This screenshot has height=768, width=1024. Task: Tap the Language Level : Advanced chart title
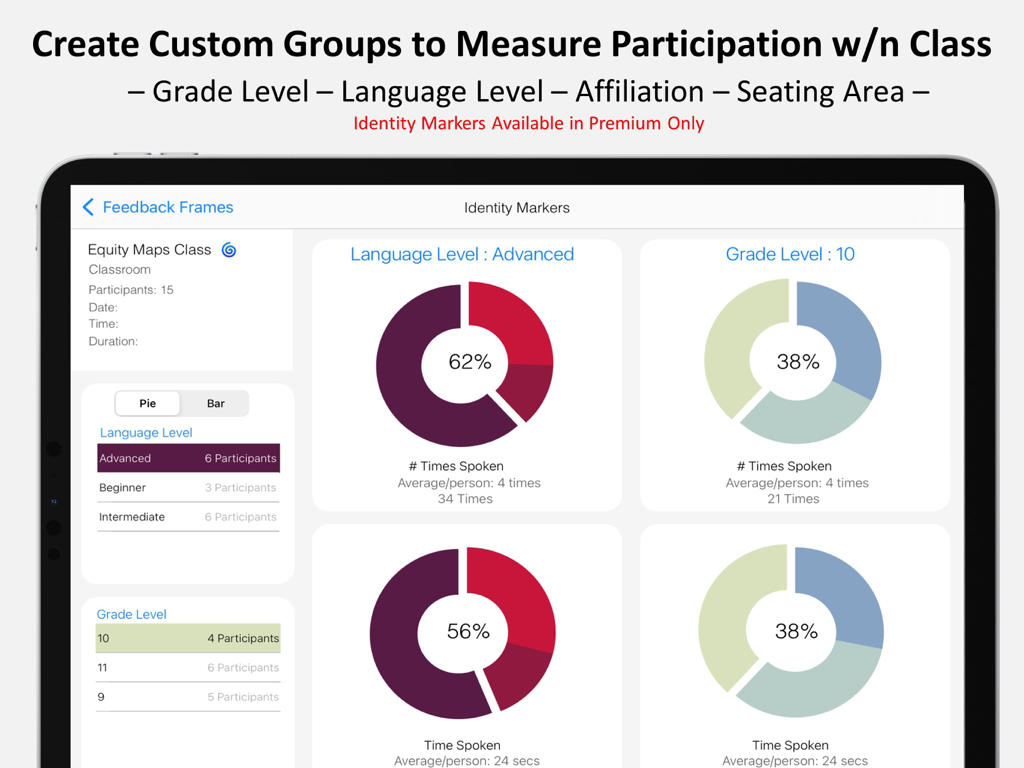(x=462, y=254)
